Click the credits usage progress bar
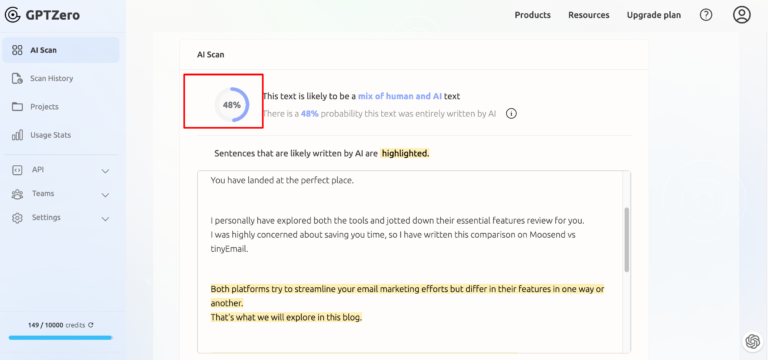 click(60, 337)
